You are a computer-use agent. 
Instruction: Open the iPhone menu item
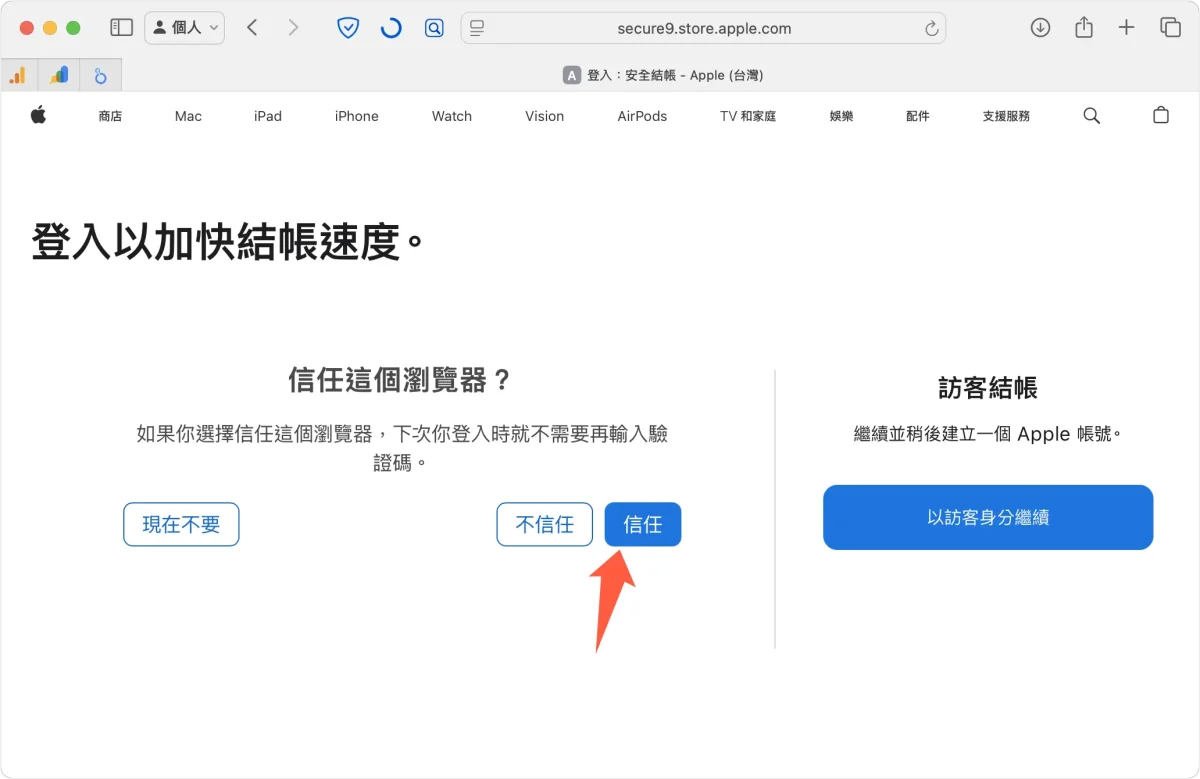357,116
